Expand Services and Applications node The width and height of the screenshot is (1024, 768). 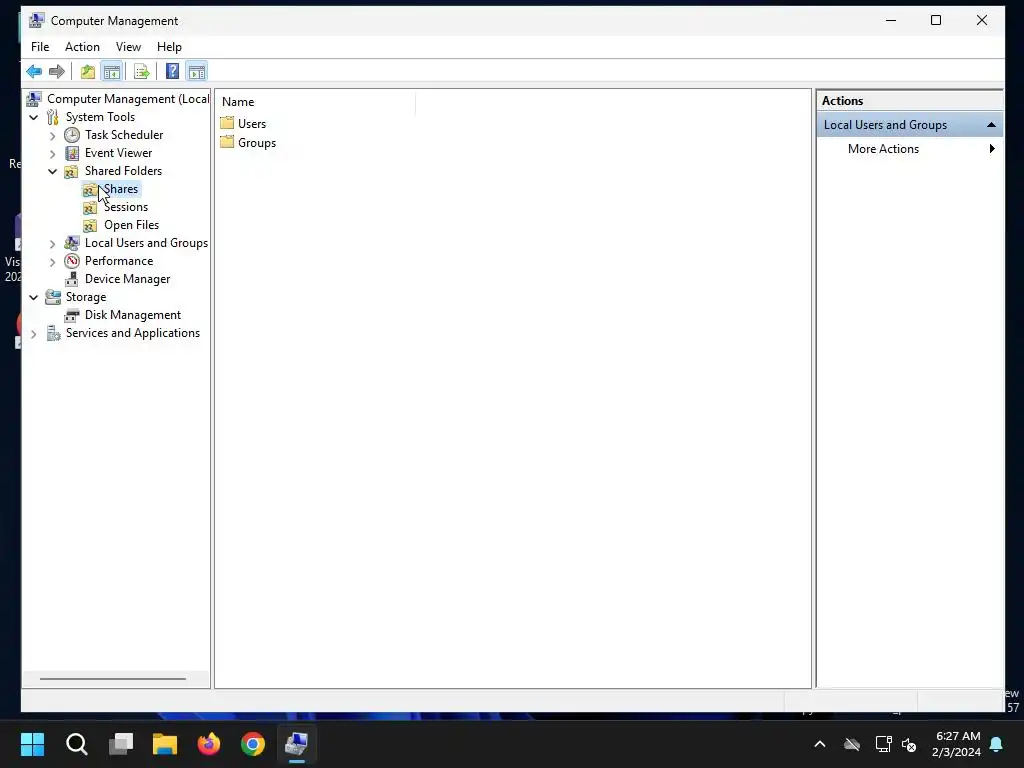(x=33, y=334)
